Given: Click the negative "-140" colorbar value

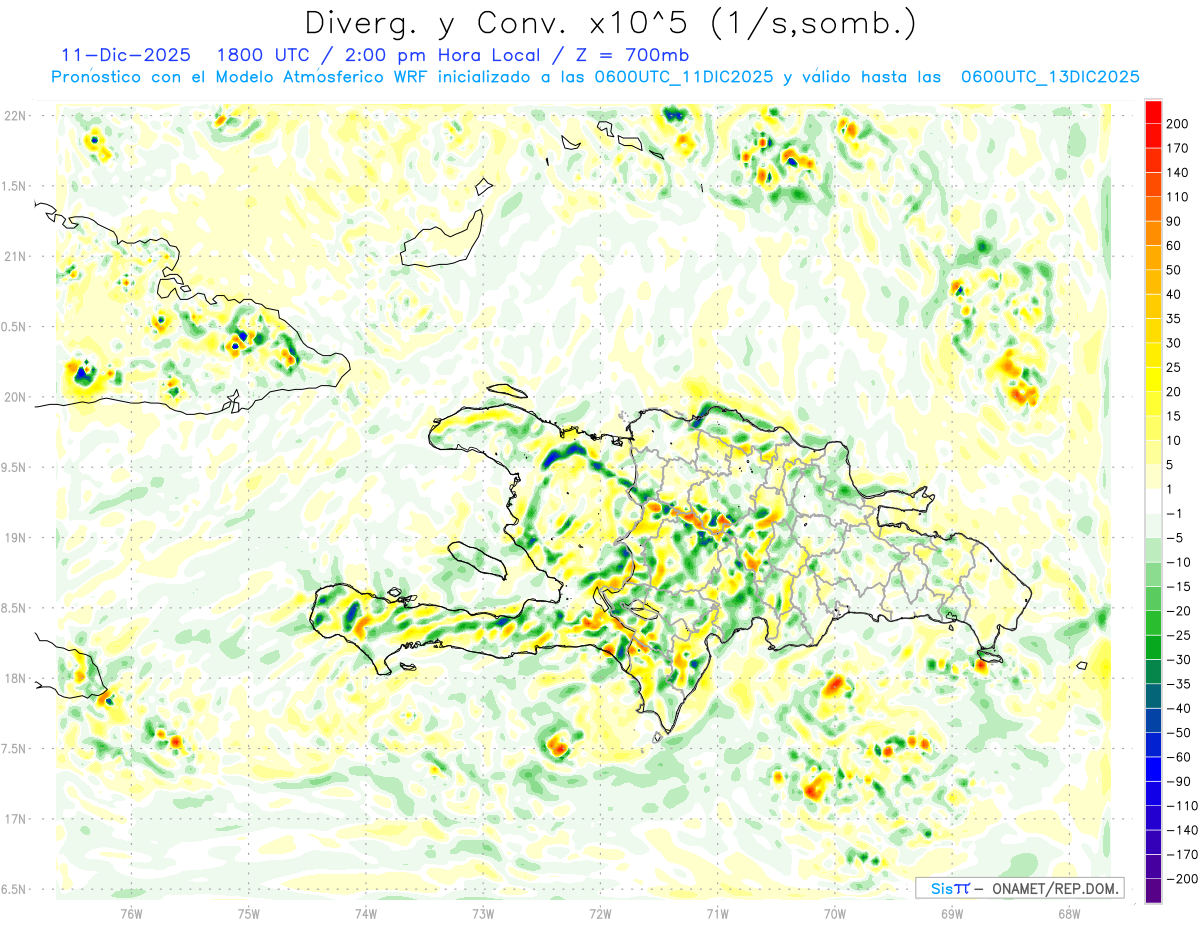Looking at the screenshot, I should pos(1182,830).
